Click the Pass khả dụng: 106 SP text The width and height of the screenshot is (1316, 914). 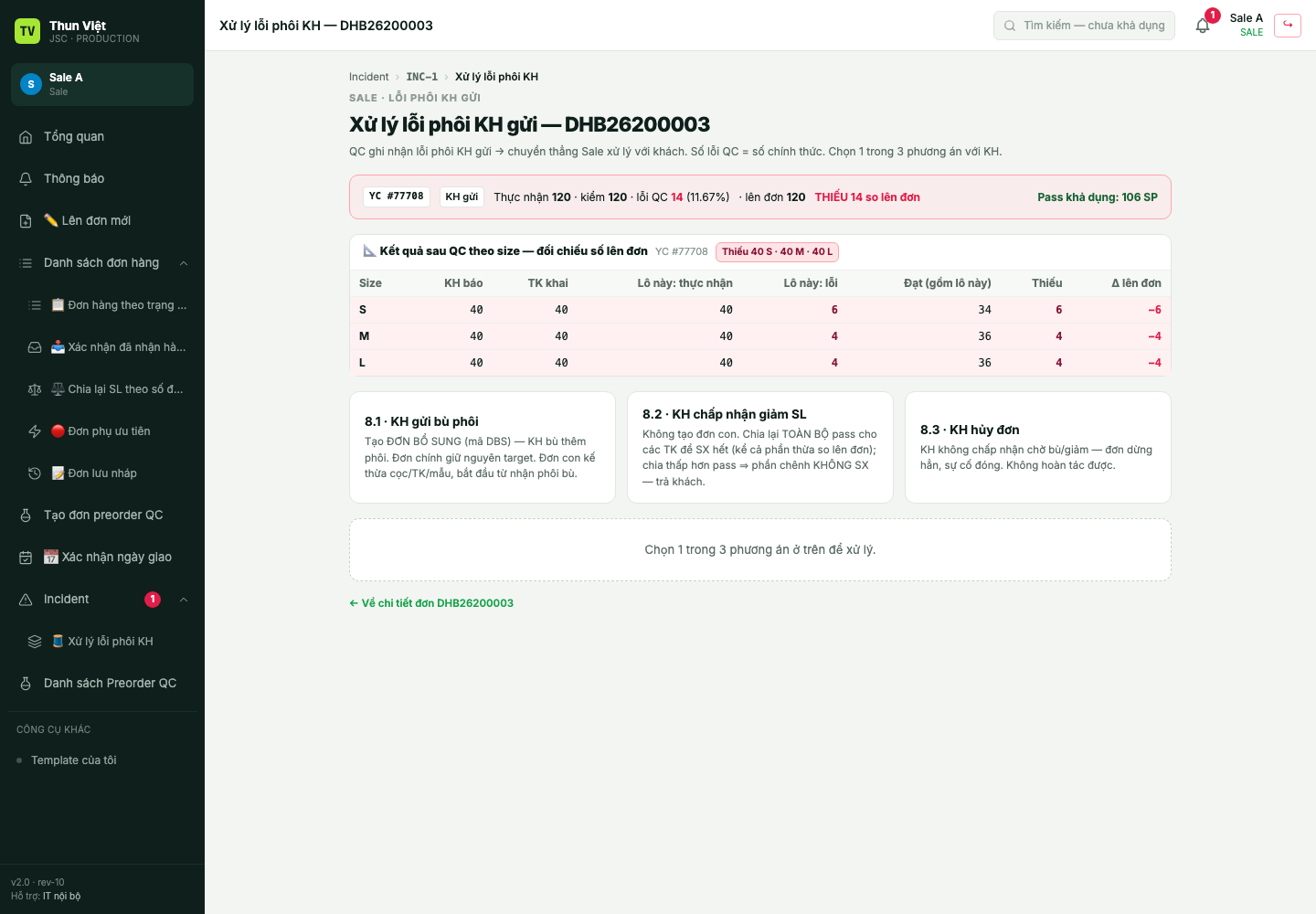click(1098, 197)
